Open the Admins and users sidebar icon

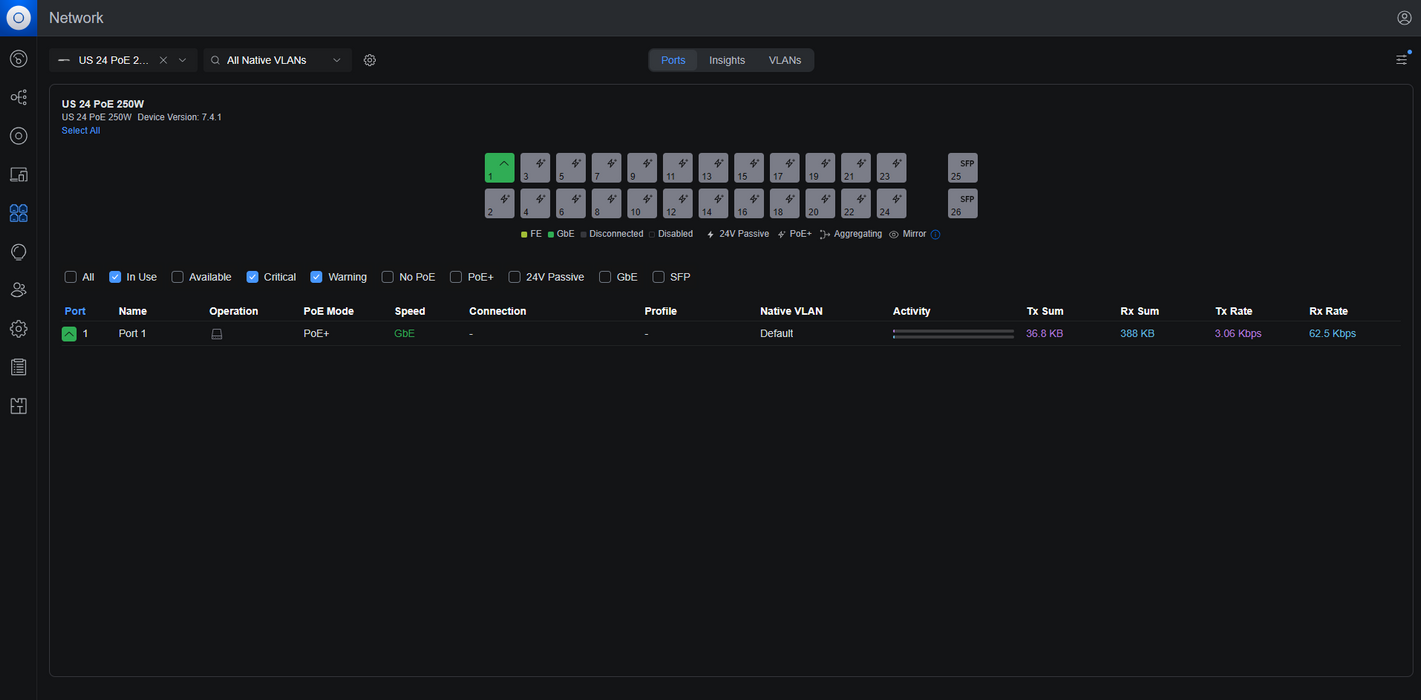tap(18, 290)
